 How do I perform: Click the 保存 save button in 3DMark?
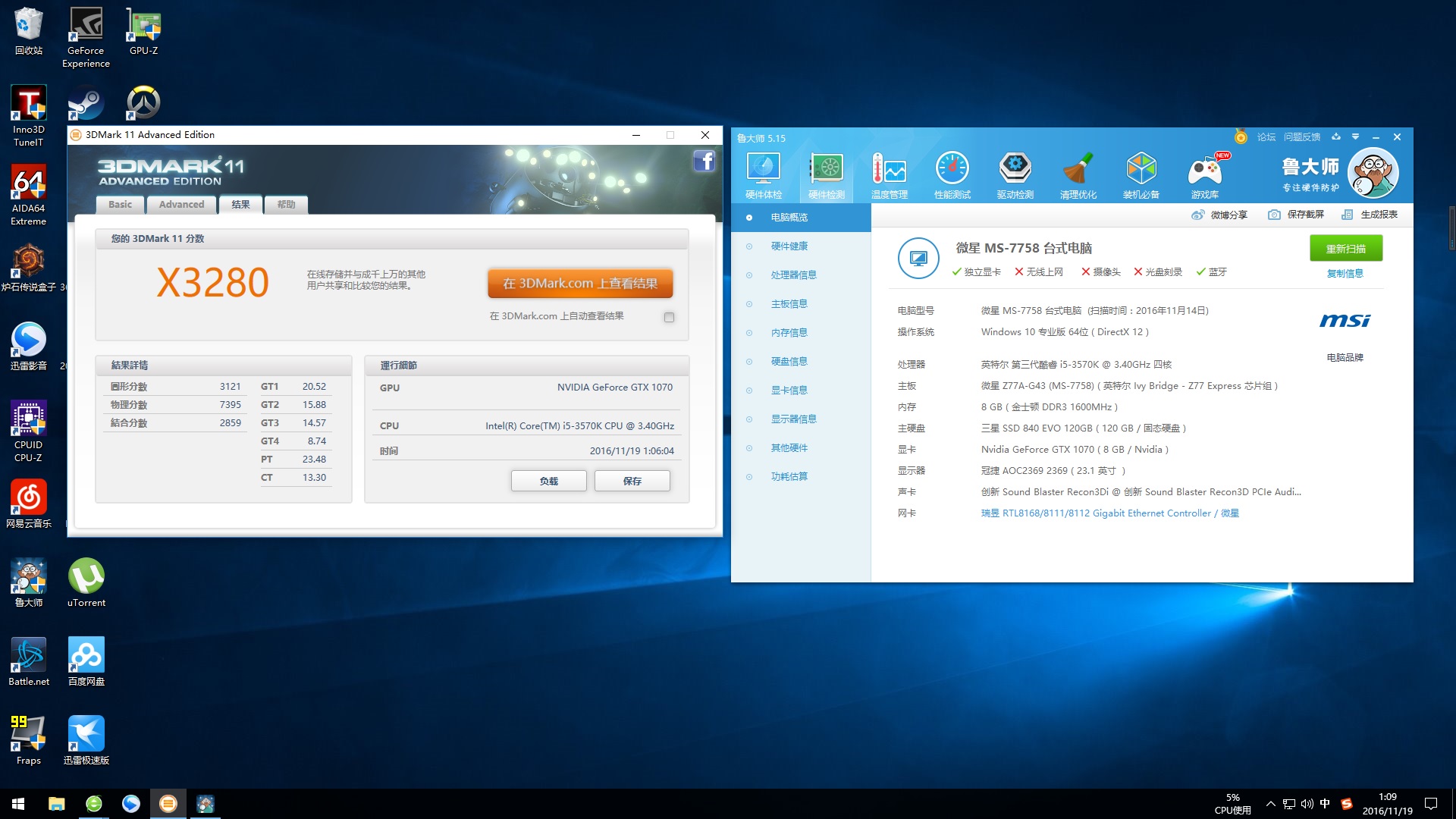click(632, 481)
